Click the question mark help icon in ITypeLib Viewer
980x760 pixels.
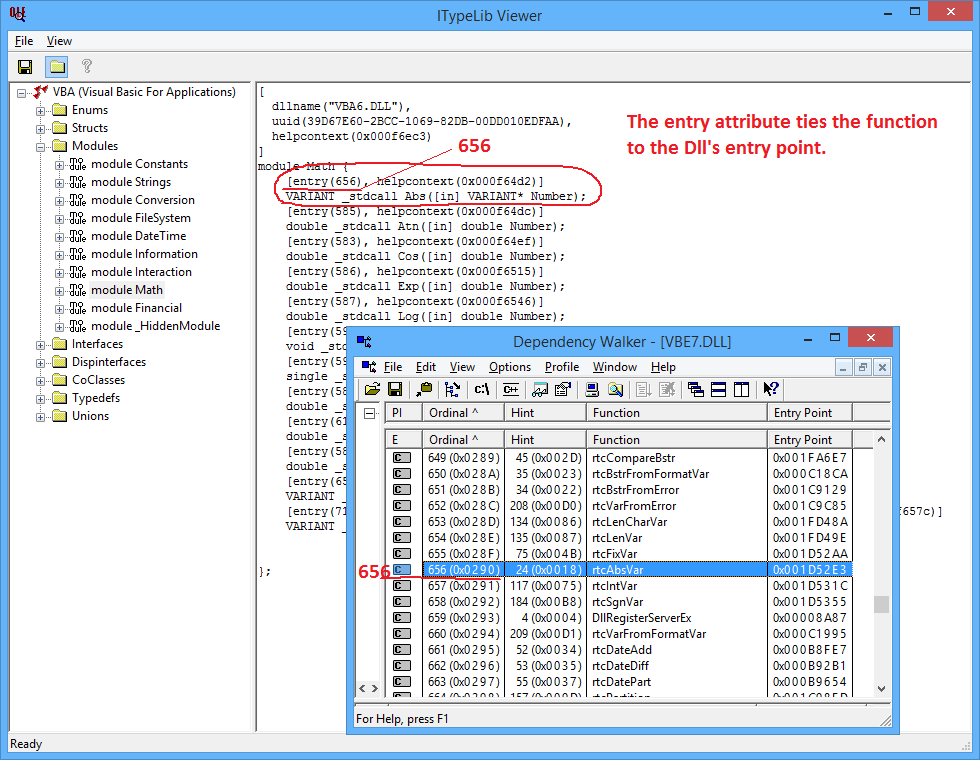pos(87,66)
